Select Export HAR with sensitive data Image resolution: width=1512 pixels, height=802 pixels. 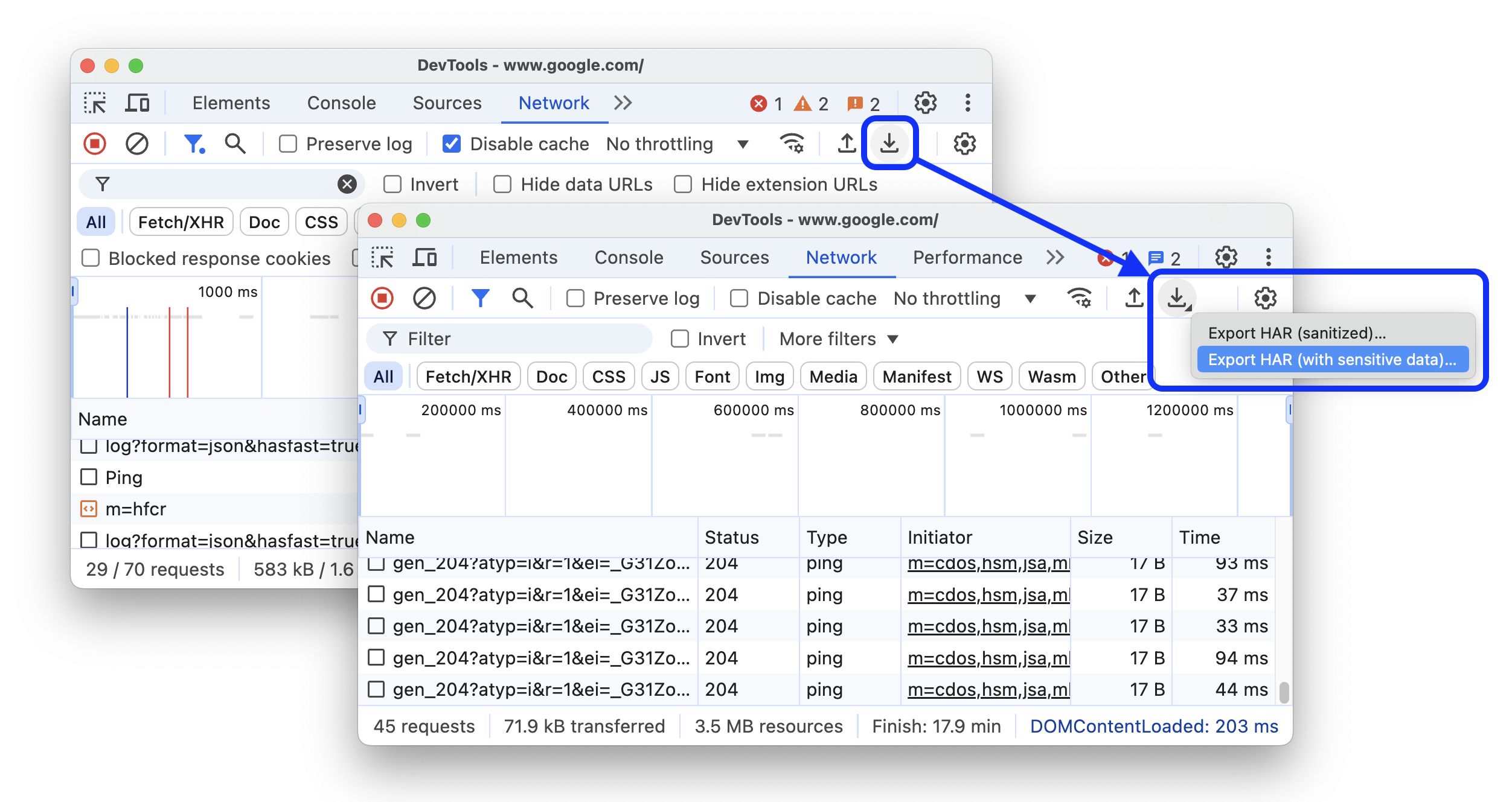click(x=1331, y=358)
